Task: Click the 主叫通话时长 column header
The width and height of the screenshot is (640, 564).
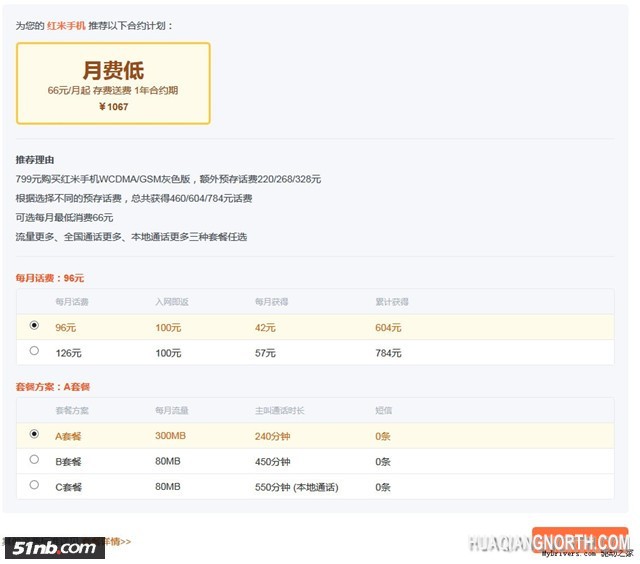Action: point(280,411)
